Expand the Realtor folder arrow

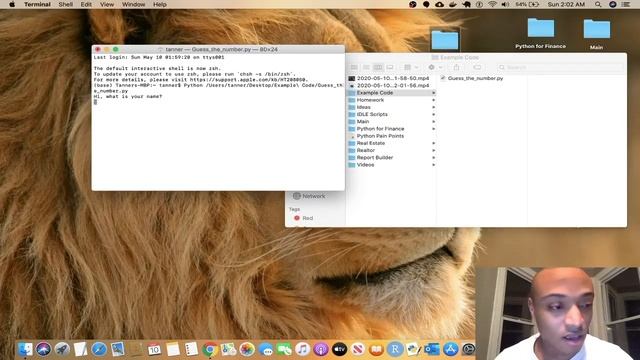[x=433, y=150]
